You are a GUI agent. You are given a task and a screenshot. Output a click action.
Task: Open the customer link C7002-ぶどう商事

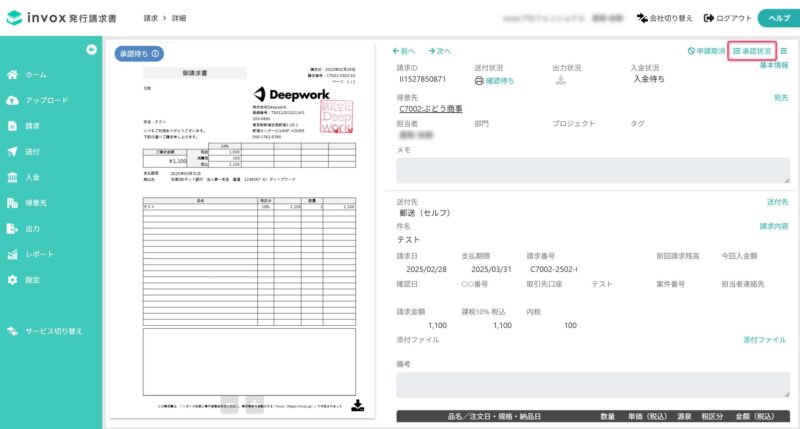click(x=431, y=109)
